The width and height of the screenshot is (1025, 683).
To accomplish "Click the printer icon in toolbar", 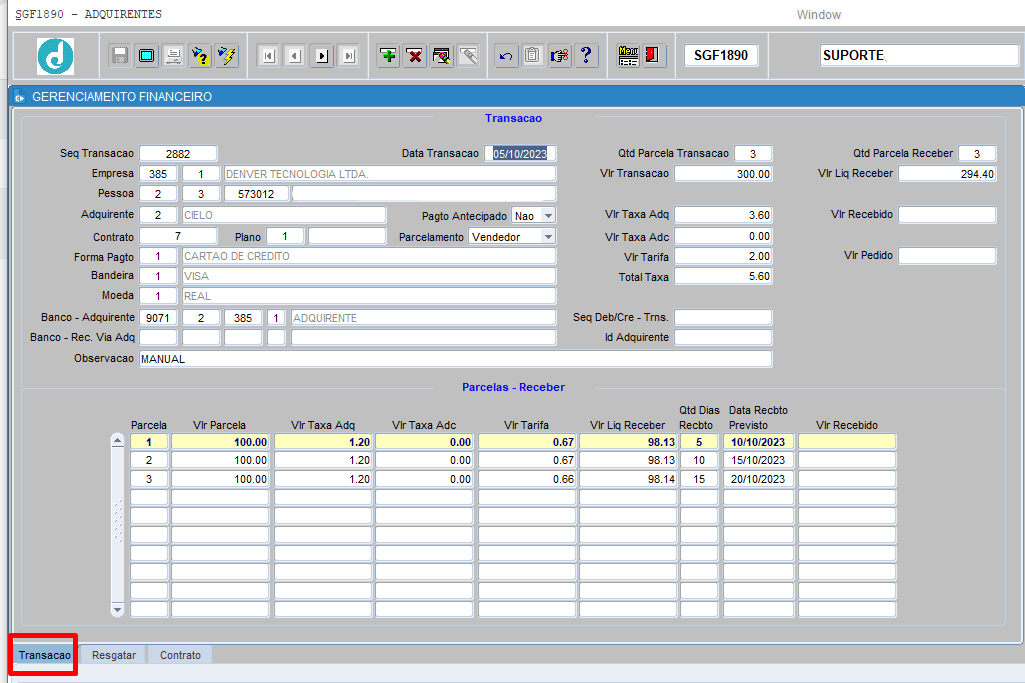I will [173, 56].
